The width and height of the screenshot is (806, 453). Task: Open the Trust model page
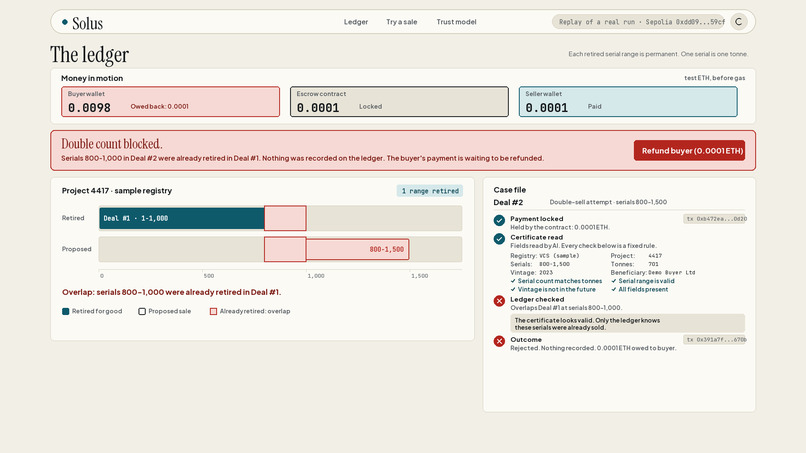click(x=456, y=22)
